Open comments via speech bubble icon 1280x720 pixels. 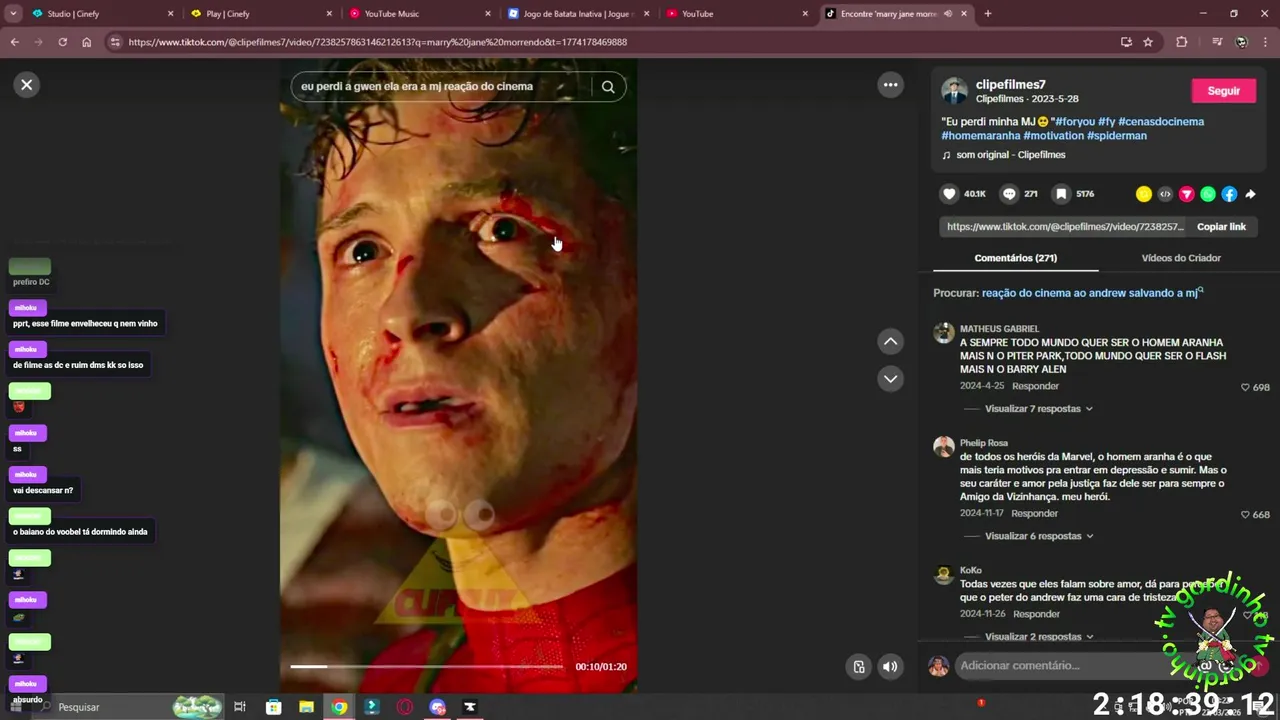1009,194
